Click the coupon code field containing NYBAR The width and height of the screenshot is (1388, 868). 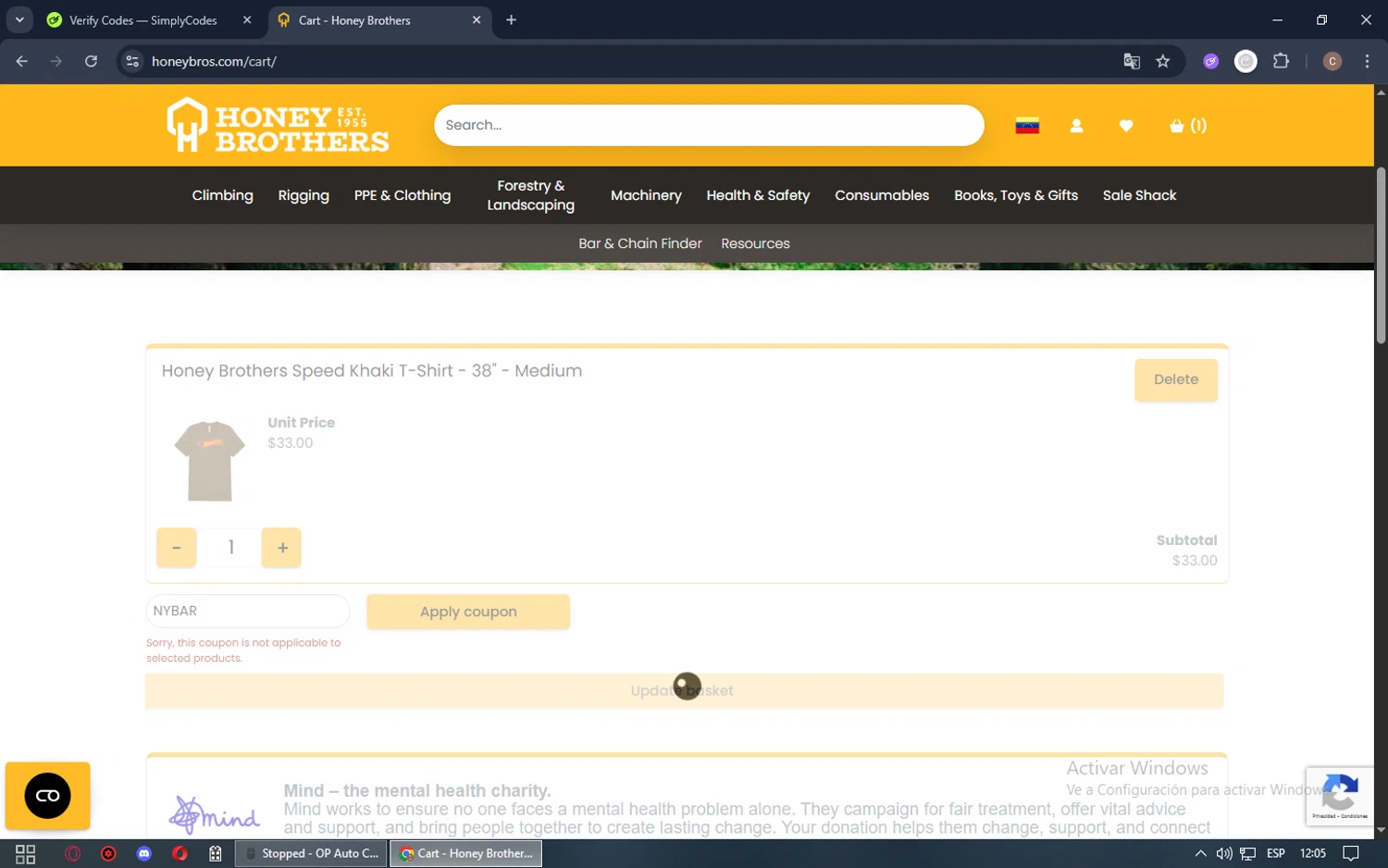coord(248,611)
